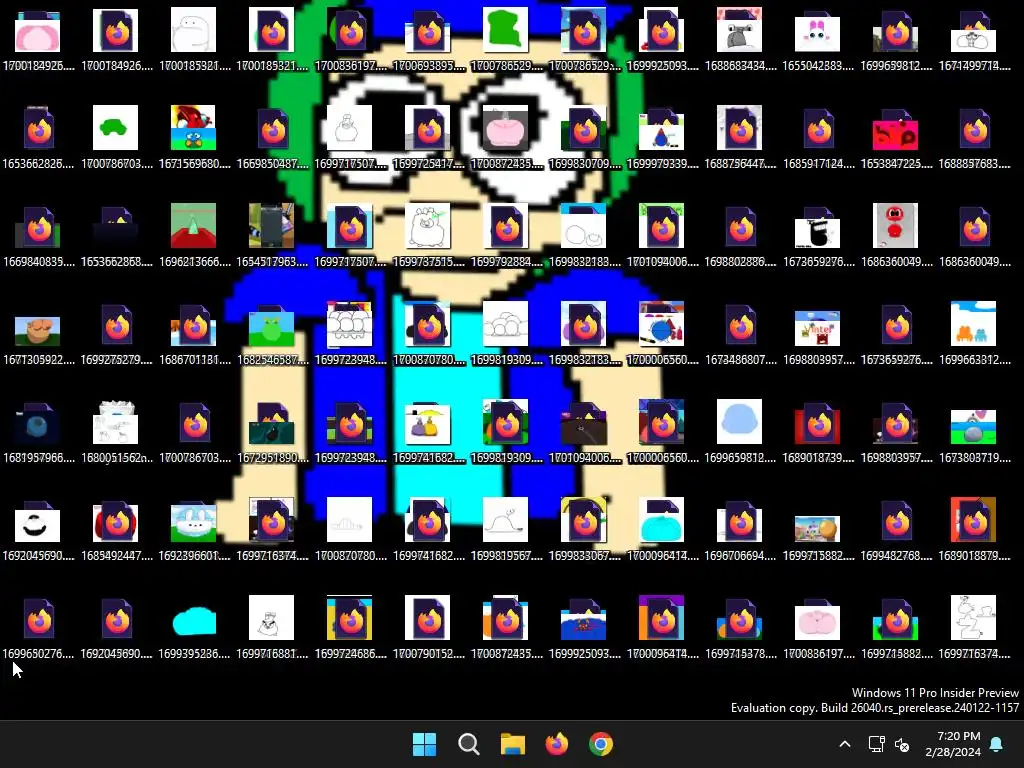Open the notification bell
This screenshot has height=768, width=1024.
(x=997, y=744)
